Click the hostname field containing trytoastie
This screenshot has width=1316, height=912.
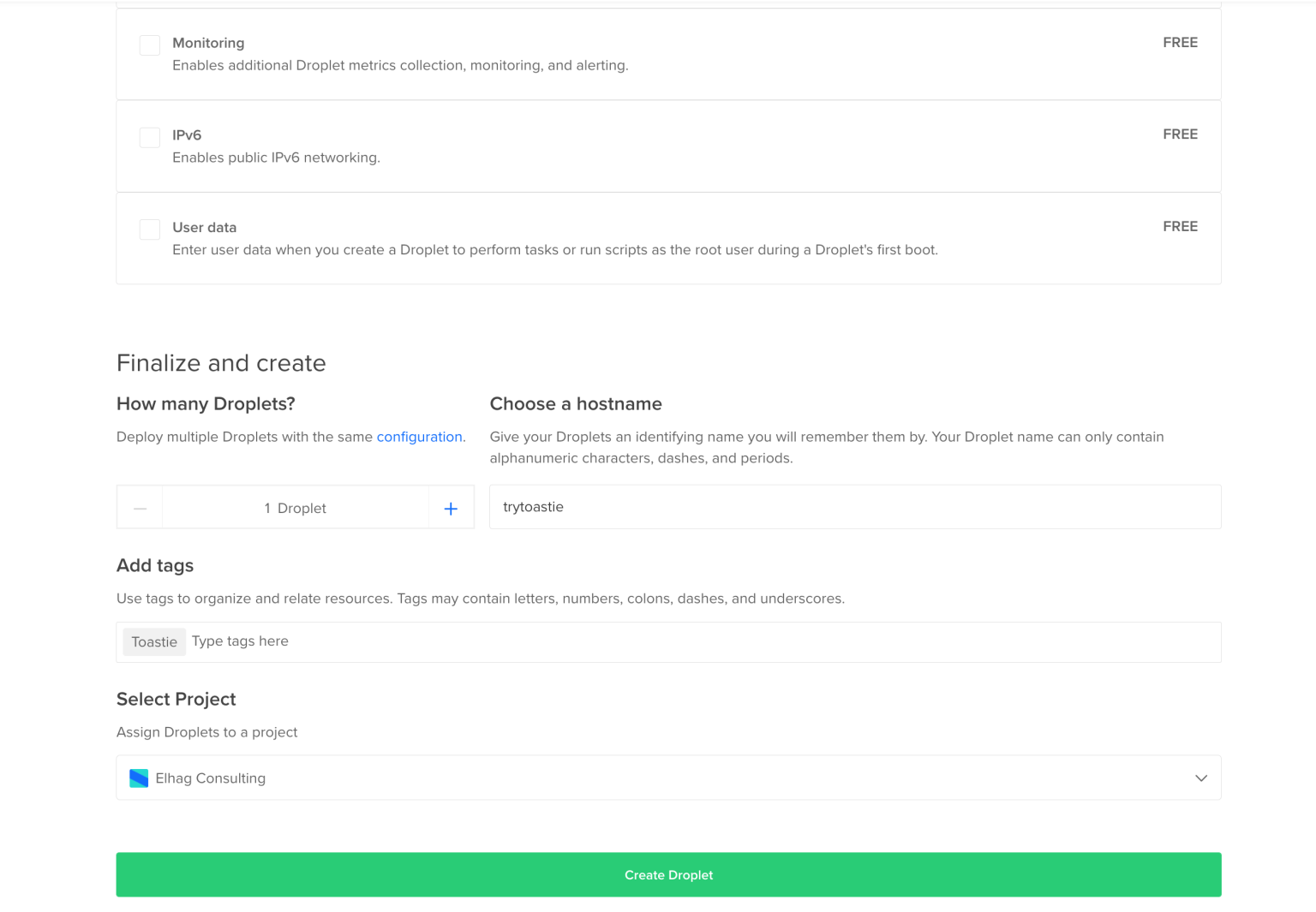pyautogui.click(x=855, y=507)
